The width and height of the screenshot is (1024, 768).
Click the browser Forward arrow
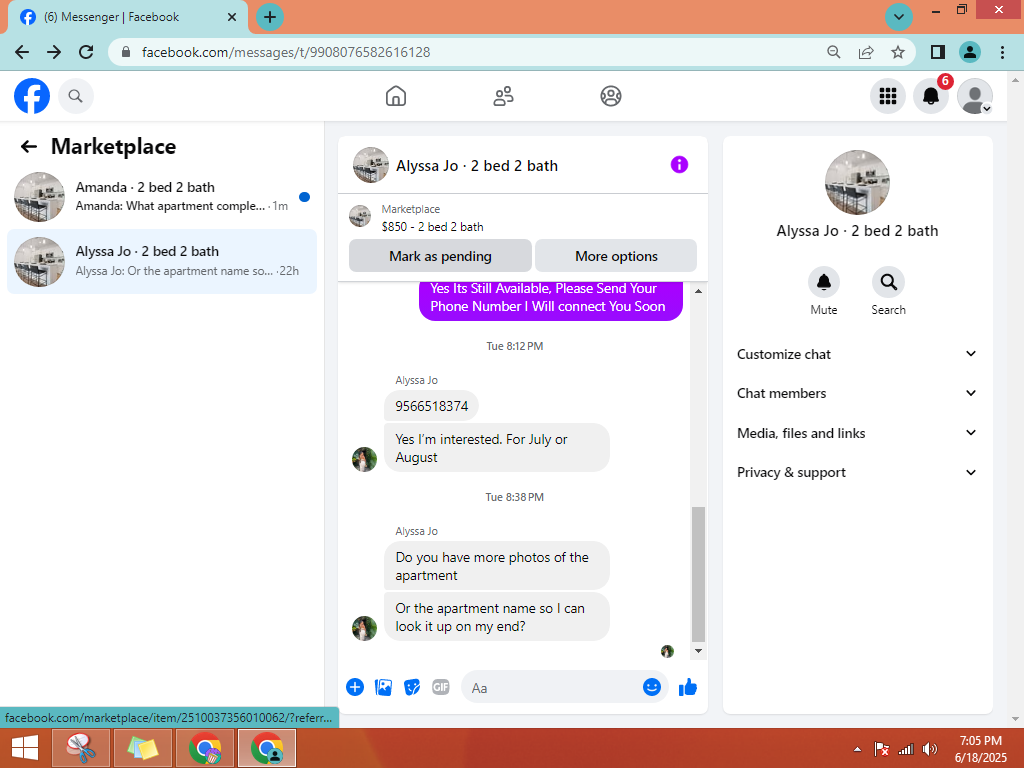[54, 52]
